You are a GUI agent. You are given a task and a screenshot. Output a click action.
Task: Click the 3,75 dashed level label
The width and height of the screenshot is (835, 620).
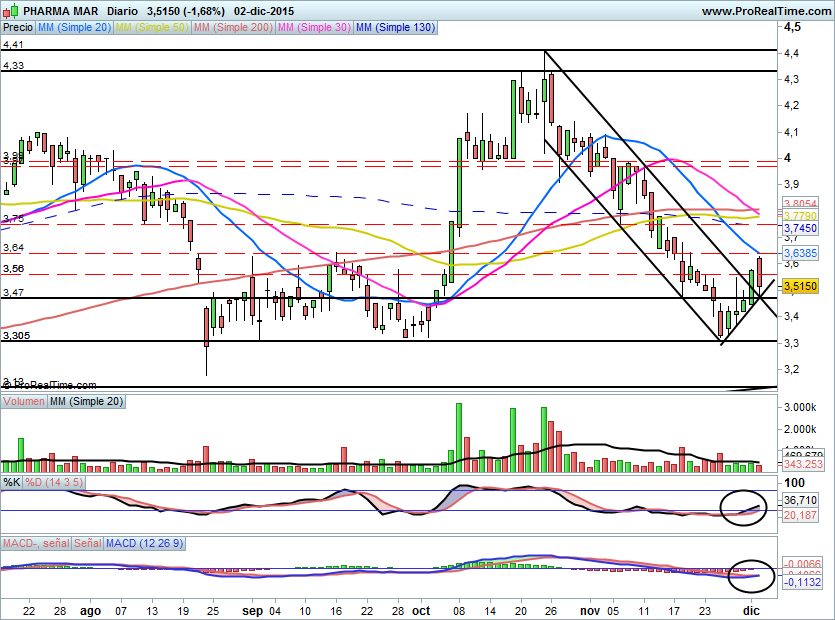pyautogui.click(x=13, y=219)
